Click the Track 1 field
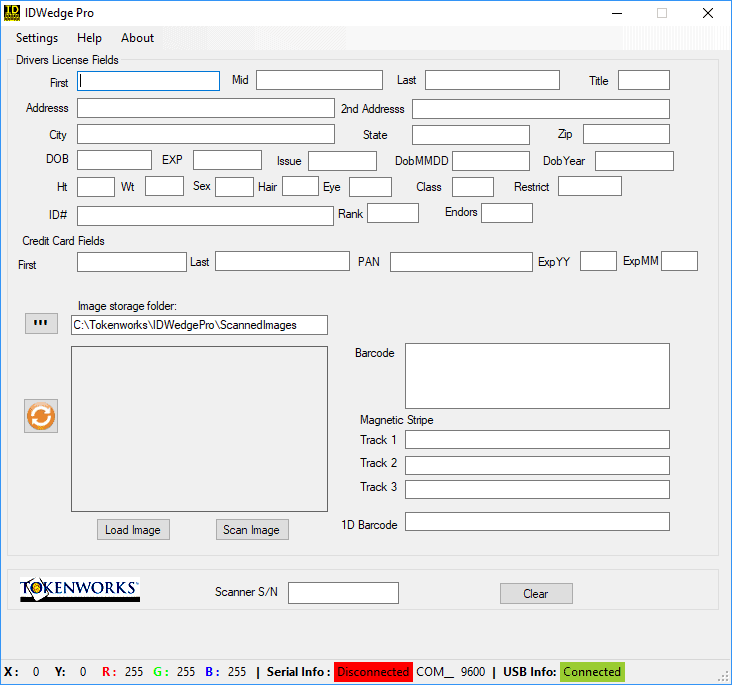Viewport: 732px width, 685px height. point(537,439)
